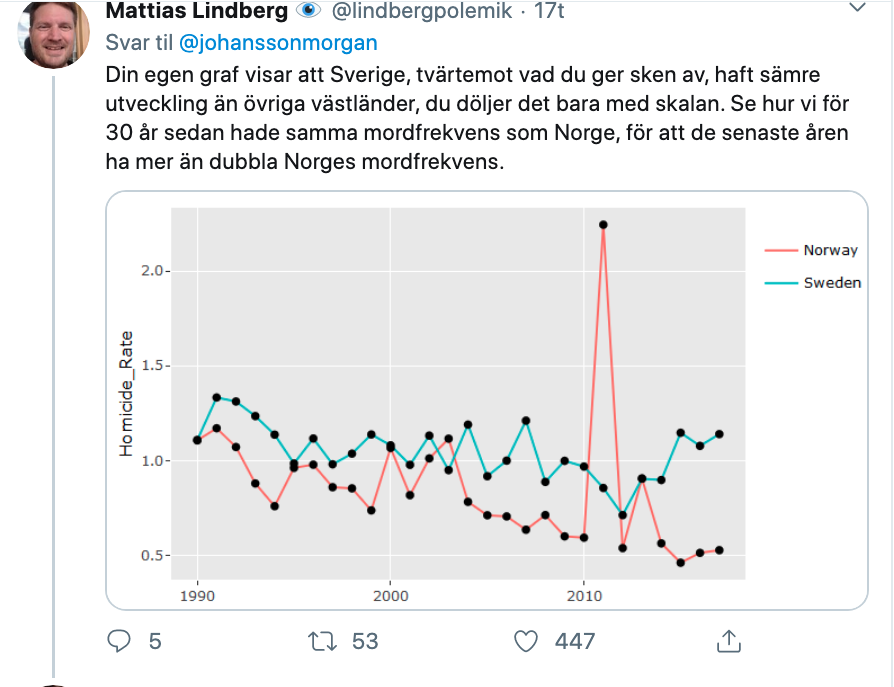894x687 pixels.
Task: Click the 2011 Norway peak data point
Action: [603, 225]
